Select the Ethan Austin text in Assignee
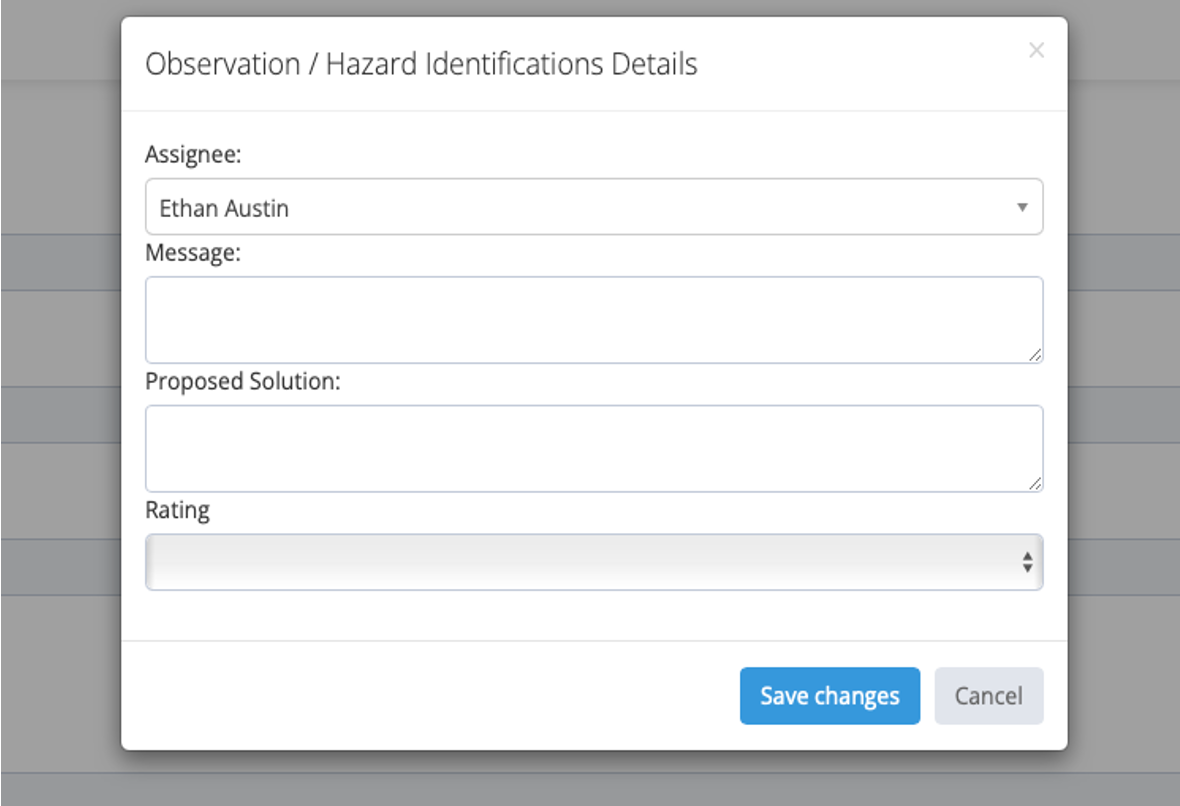The width and height of the screenshot is (1180, 806). (x=224, y=208)
